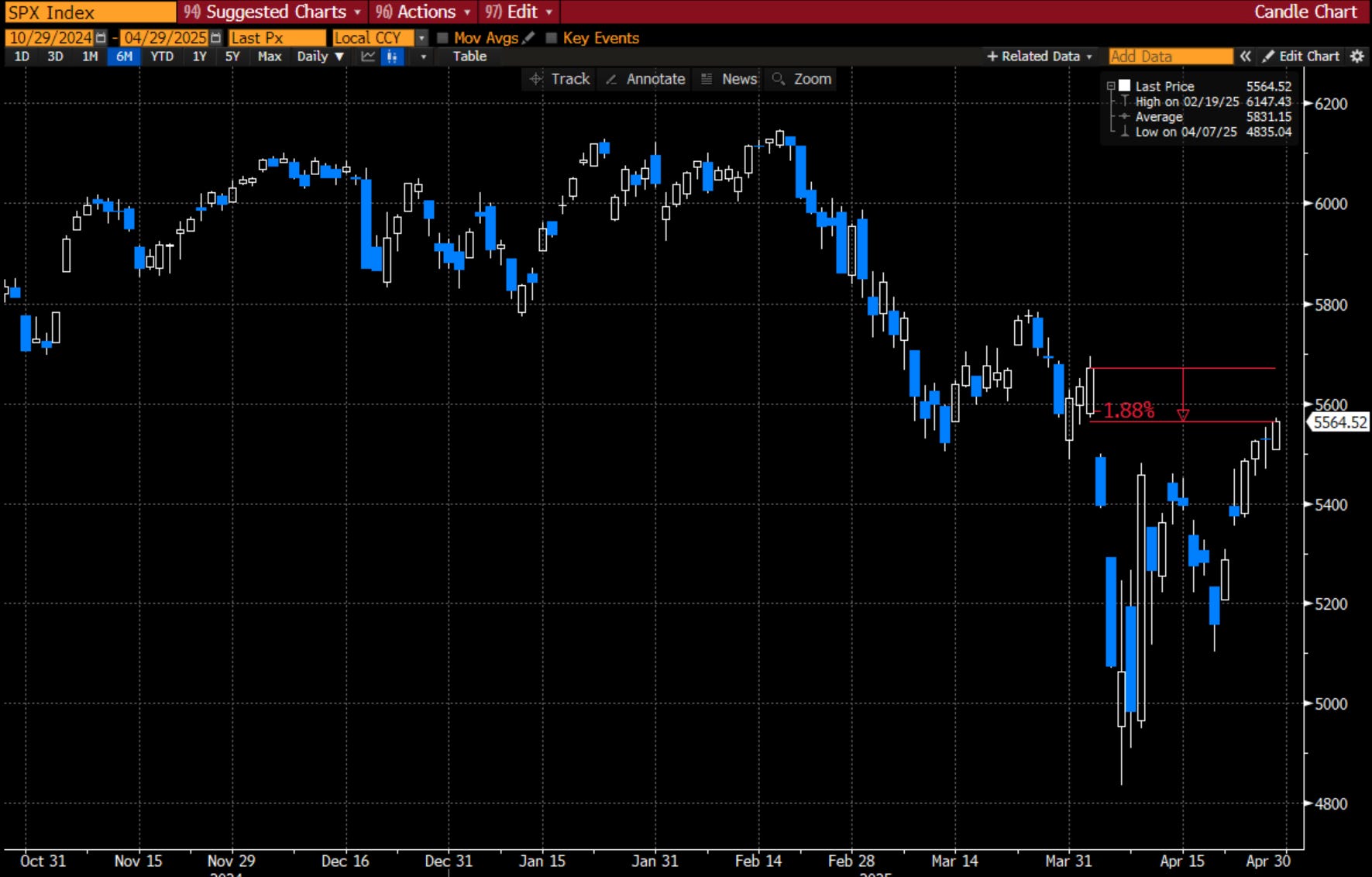Open the Local CCY currency dropdown
Image resolution: width=1372 pixels, height=877 pixels.
click(422, 38)
